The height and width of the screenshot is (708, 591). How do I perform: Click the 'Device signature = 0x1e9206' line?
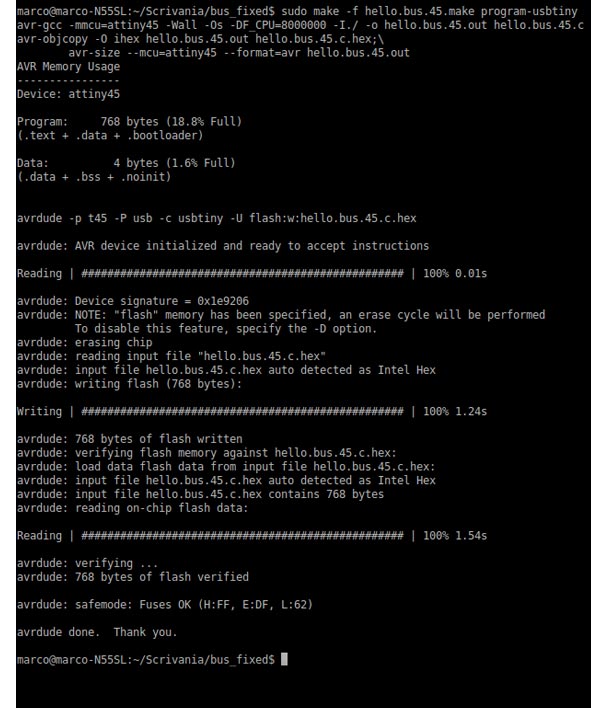(133, 301)
